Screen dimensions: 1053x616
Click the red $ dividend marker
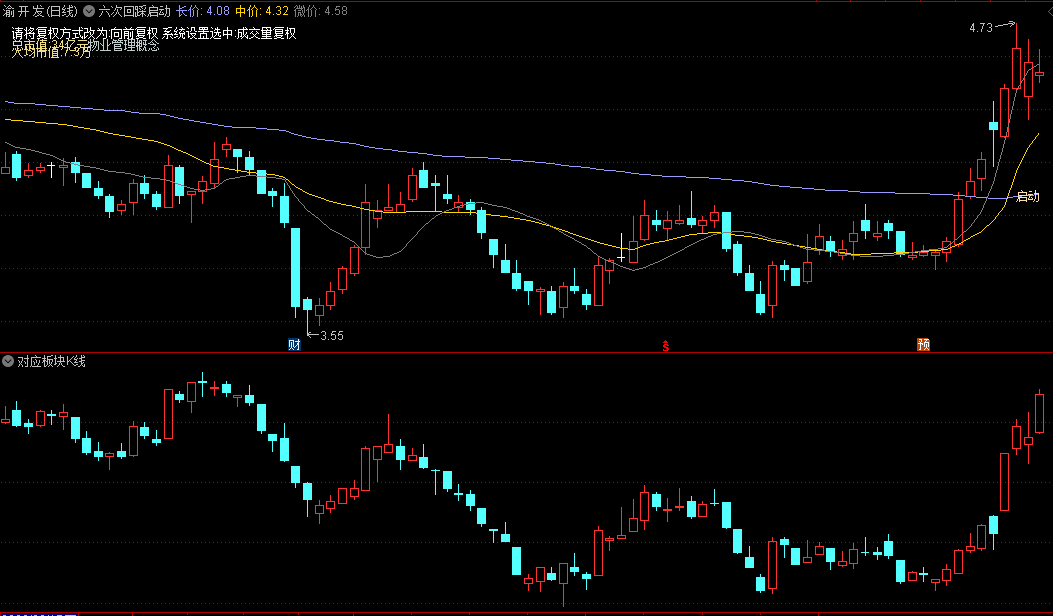[x=666, y=346]
